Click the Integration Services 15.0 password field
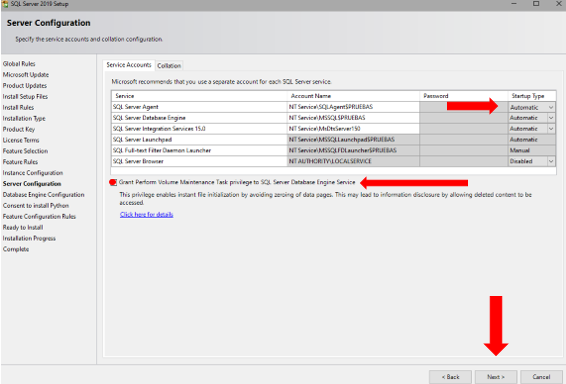The image size is (566, 384). click(x=463, y=129)
